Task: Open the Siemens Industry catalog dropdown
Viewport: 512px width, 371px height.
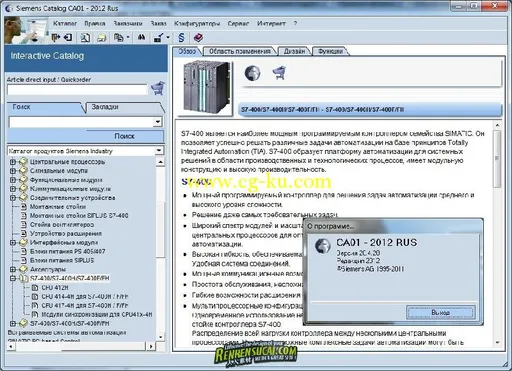Action: tap(159, 151)
